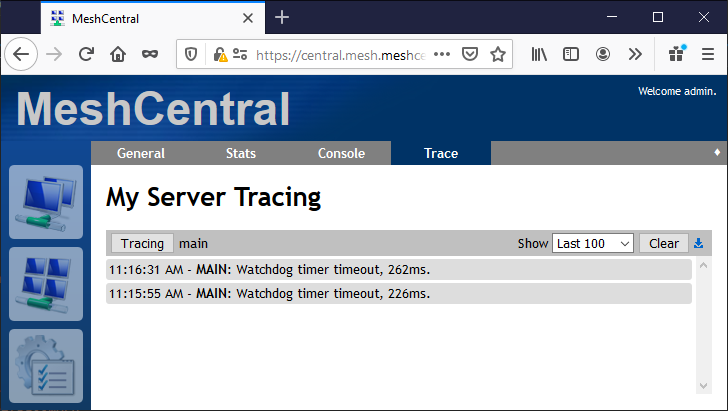Viewport: 728px width, 411px height.
Task: Go back to the previous page
Action: pyautogui.click(x=21, y=54)
